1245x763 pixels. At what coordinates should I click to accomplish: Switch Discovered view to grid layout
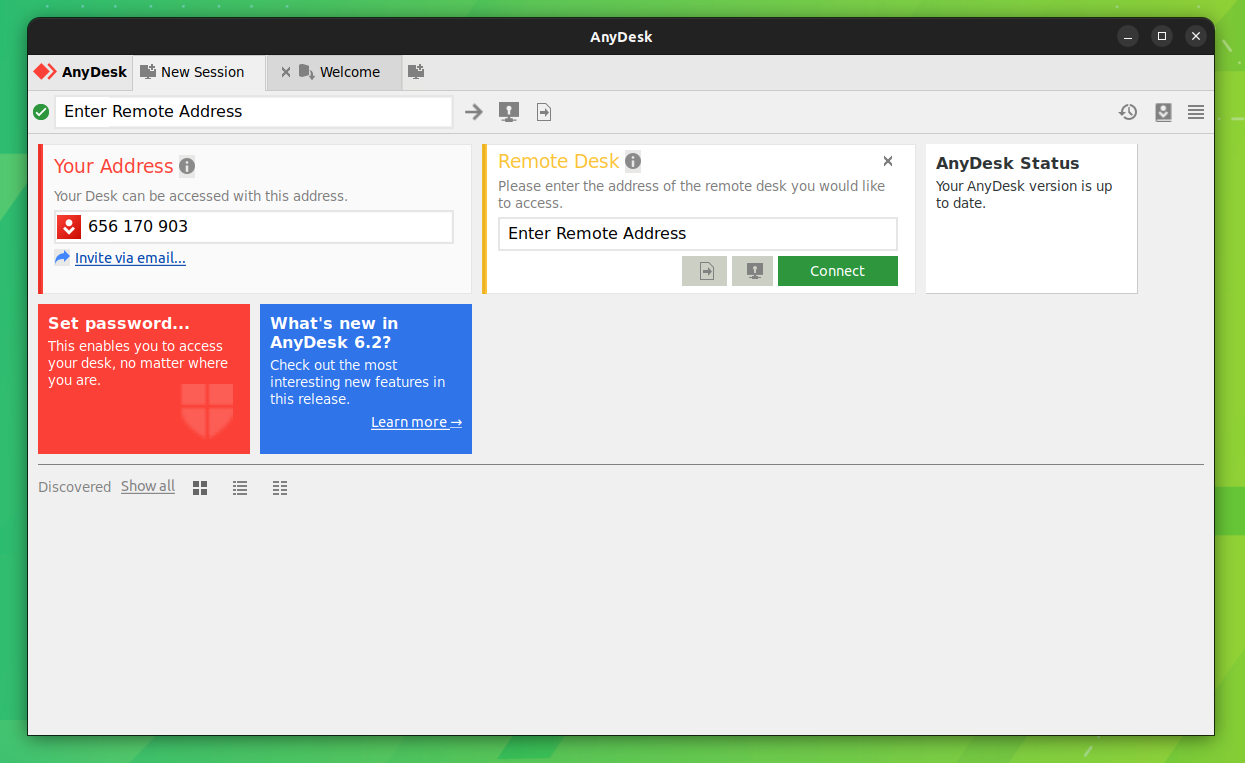point(199,487)
